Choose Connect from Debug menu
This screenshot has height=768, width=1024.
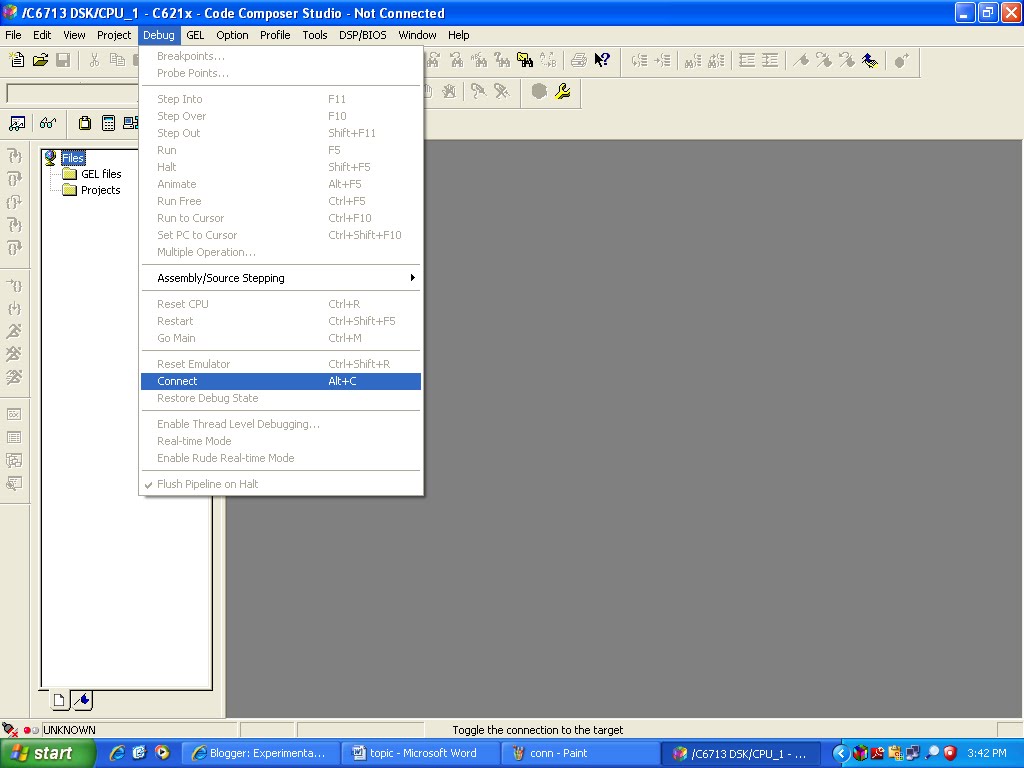(281, 381)
